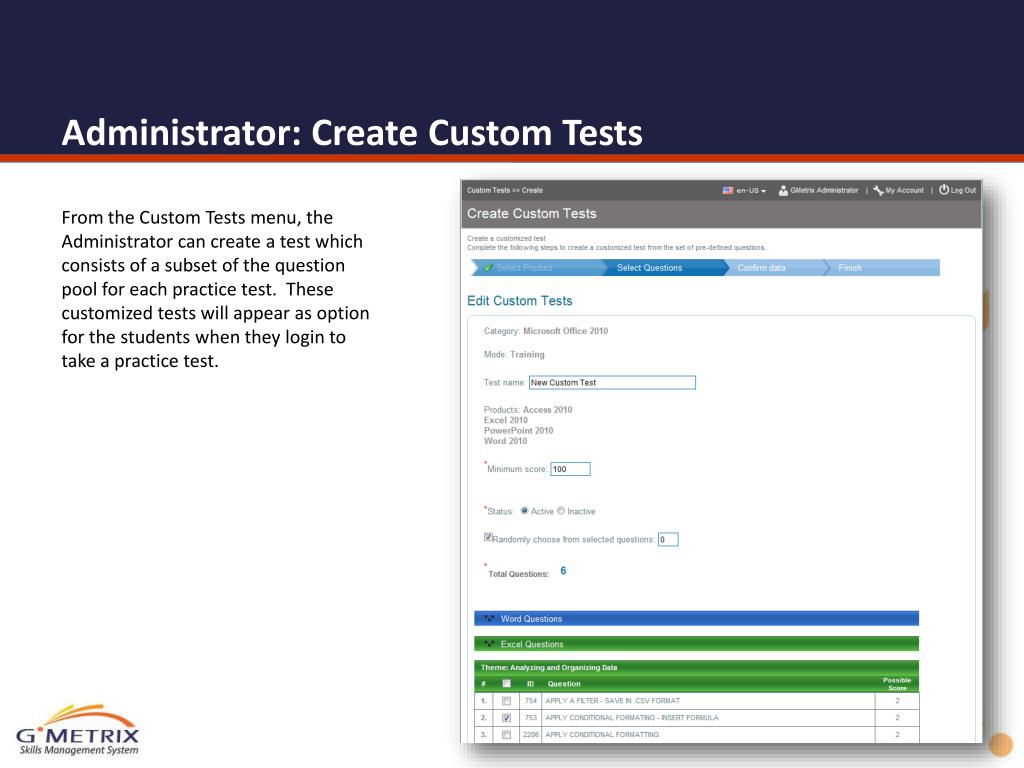Image resolution: width=1024 pixels, height=768 pixels.
Task: Click Custom Tests in the breadcrumb
Action: (x=488, y=191)
